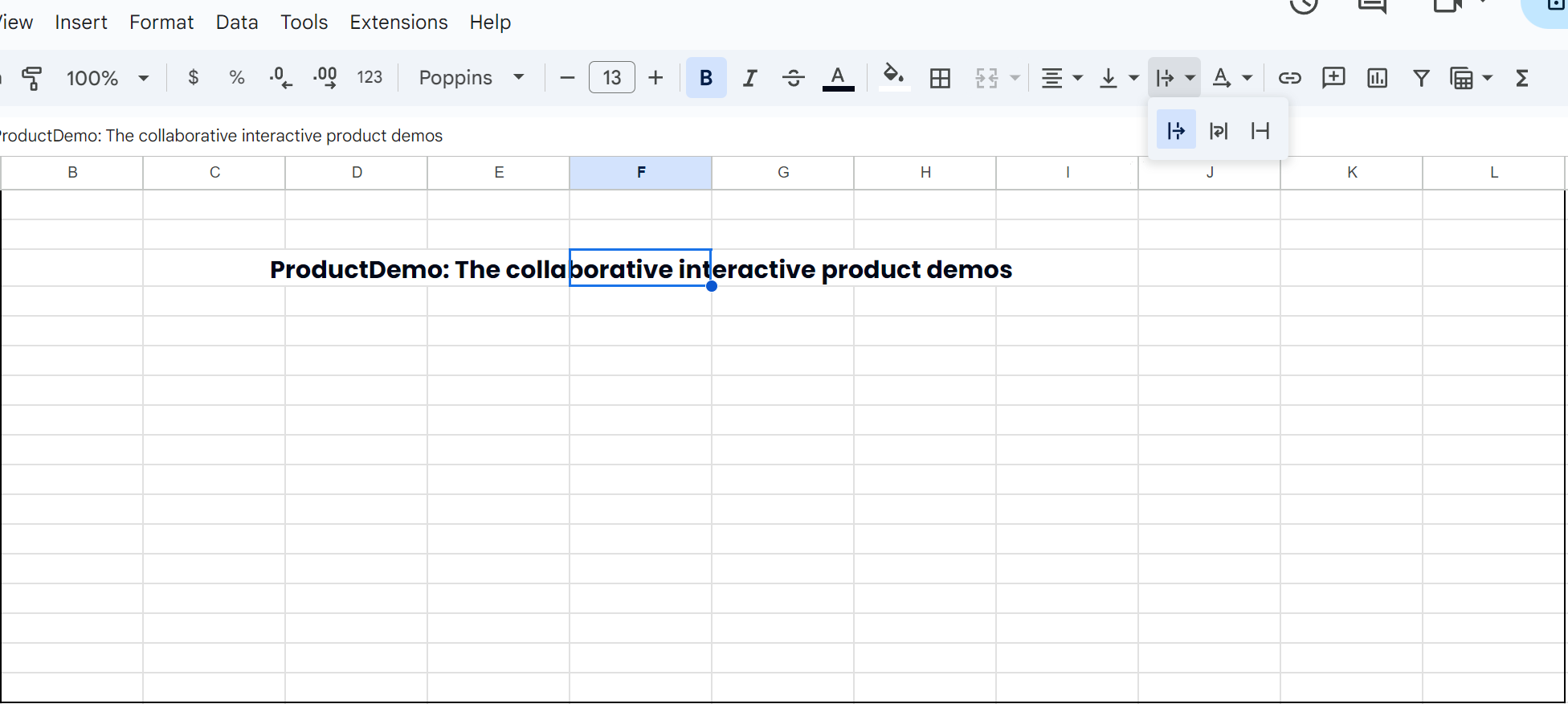Open the comments history icon

click(1372, 6)
